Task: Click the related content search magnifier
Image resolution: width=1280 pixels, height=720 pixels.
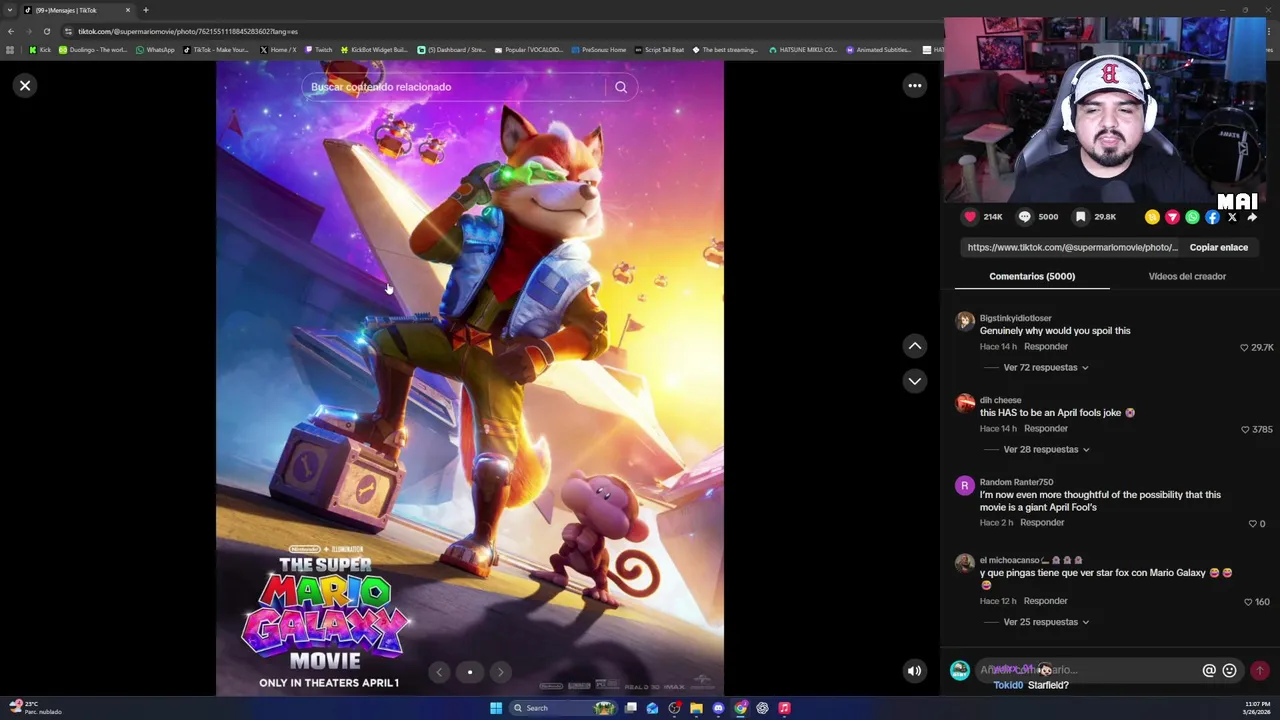Action: point(621,87)
